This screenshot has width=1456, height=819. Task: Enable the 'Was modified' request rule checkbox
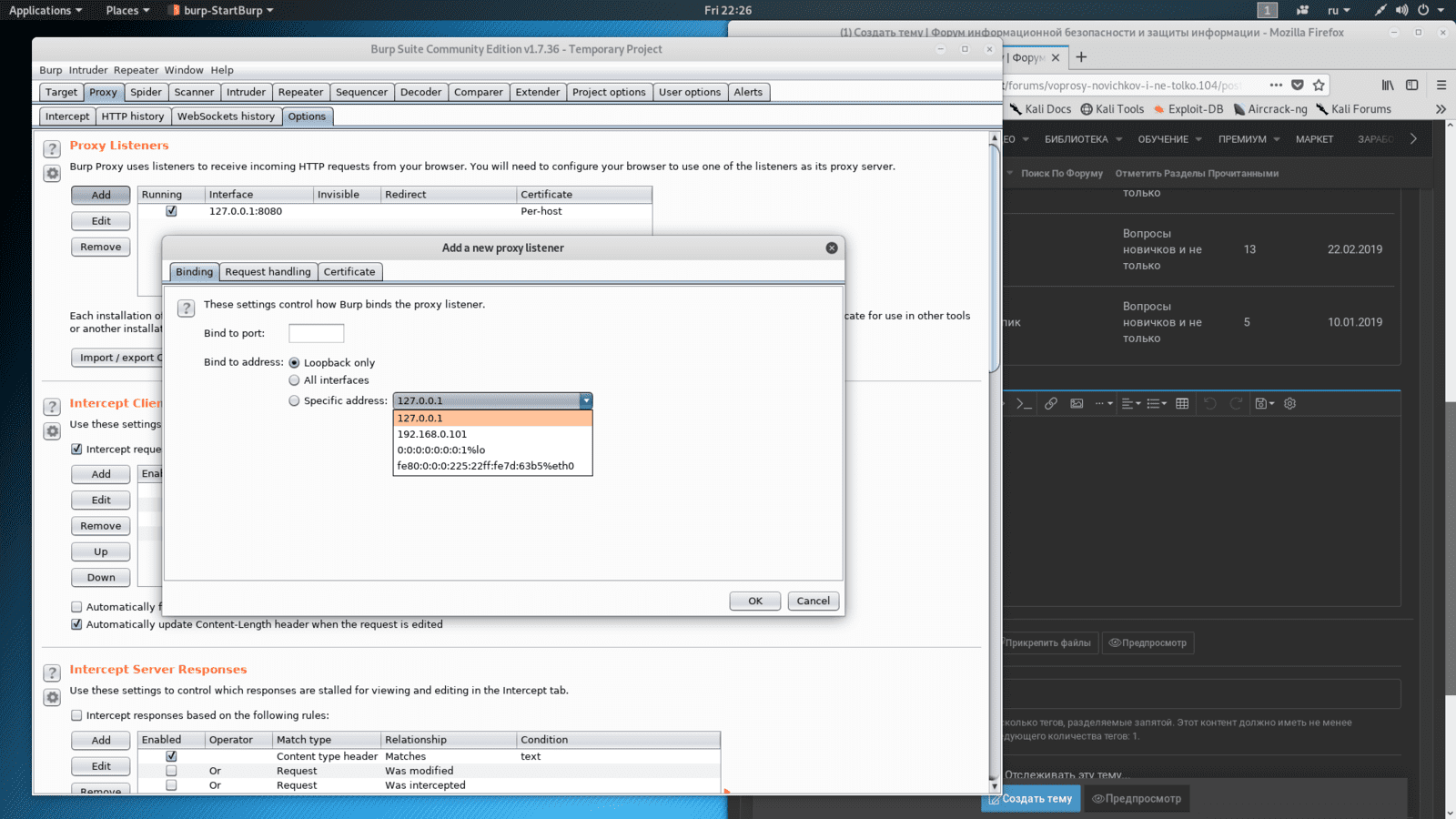coord(171,771)
